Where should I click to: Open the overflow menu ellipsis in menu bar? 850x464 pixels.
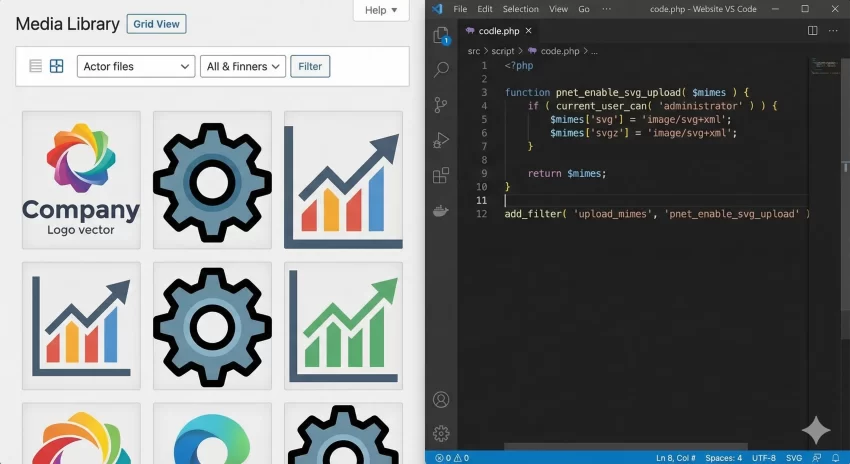click(x=607, y=9)
